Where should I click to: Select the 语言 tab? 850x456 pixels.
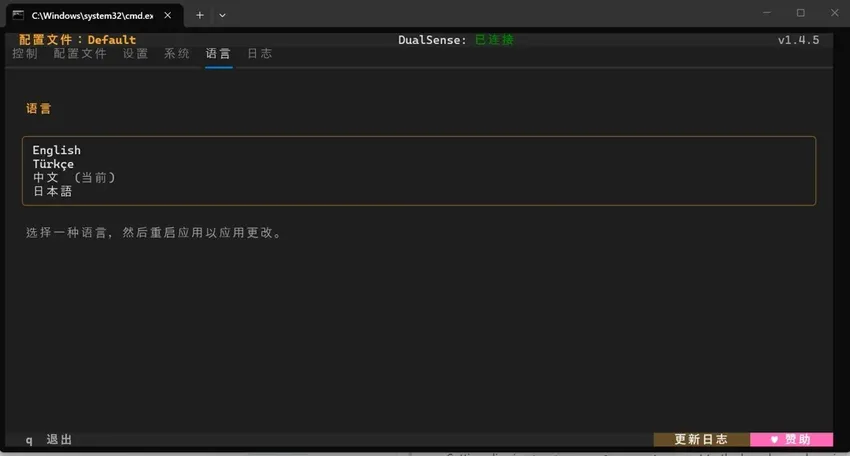point(218,54)
